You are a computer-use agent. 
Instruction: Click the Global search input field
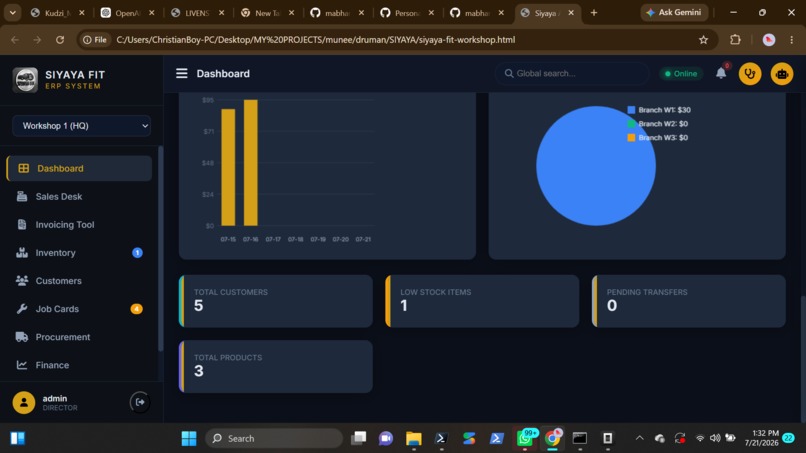tap(572, 74)
